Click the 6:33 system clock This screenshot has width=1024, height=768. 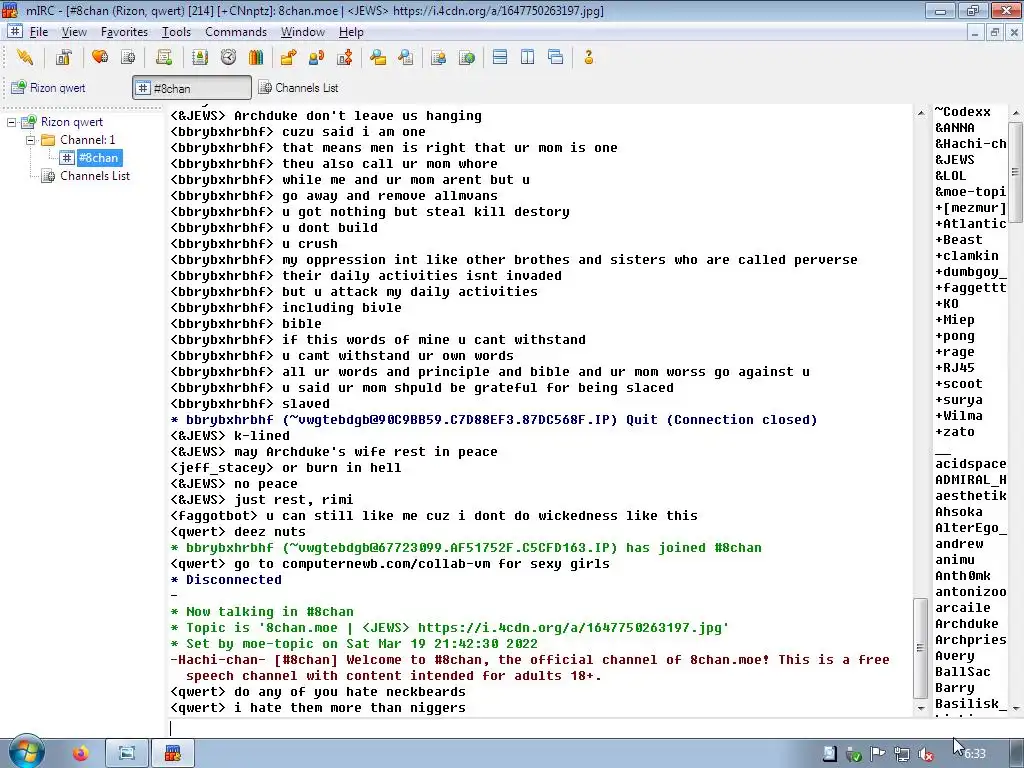pyautogui.click(x=974, y=754)
